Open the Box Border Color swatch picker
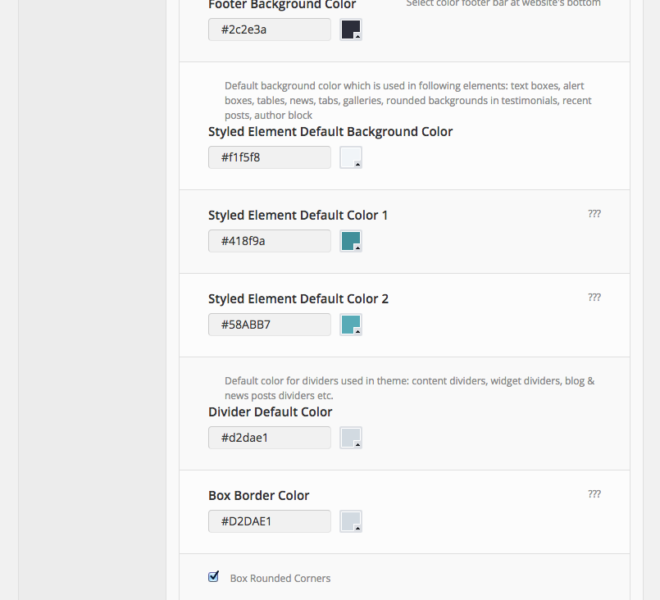 point(350,521)
